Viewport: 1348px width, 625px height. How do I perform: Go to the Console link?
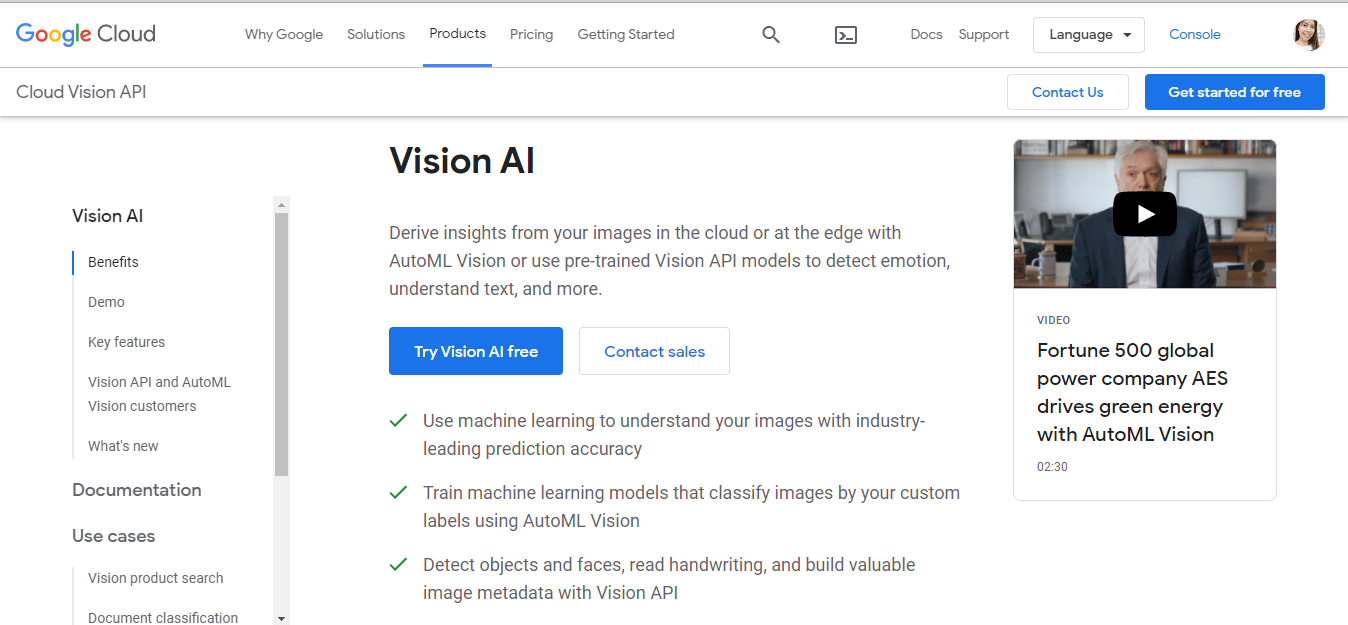1195,34
